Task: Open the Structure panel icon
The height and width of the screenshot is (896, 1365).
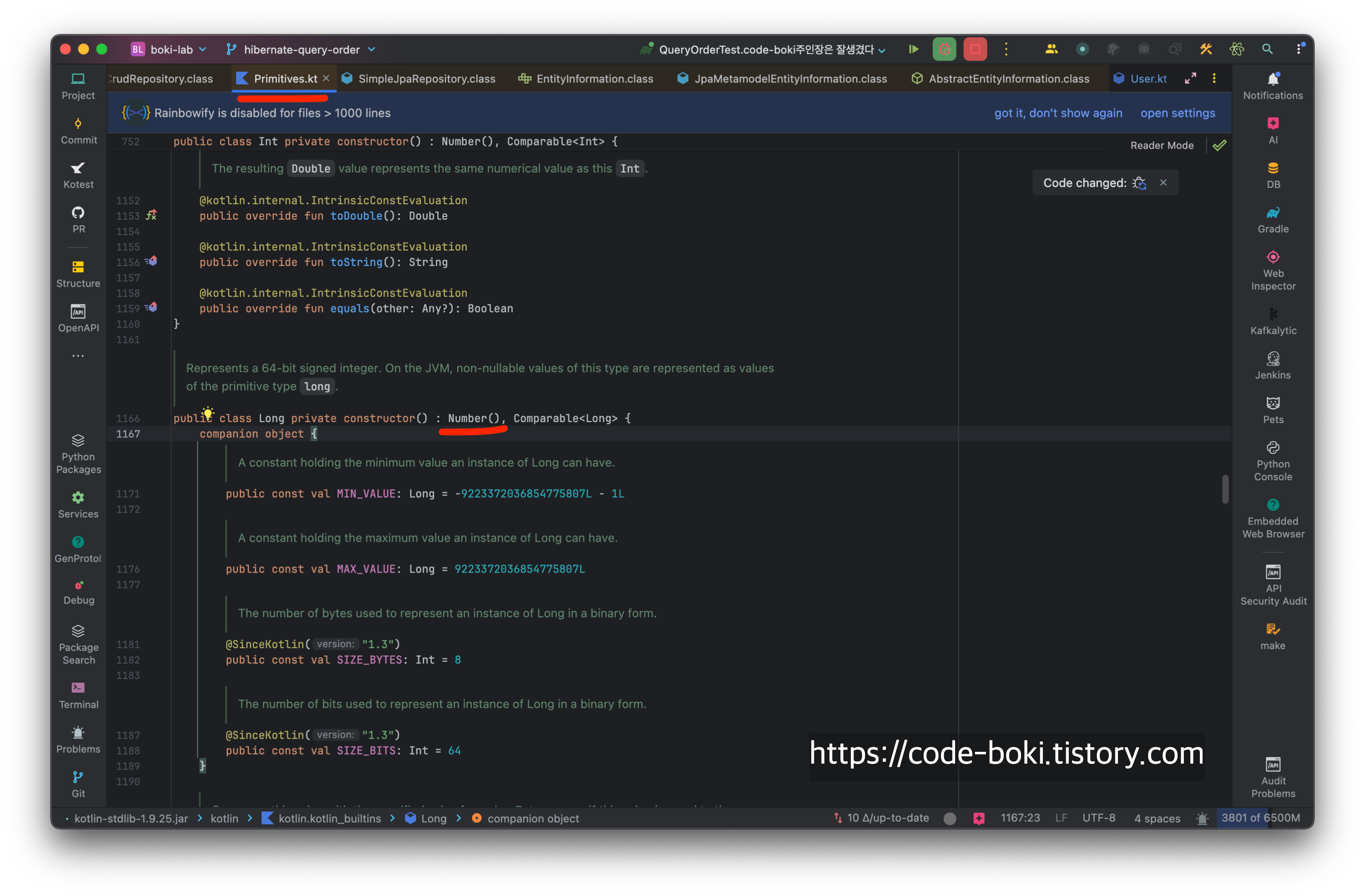Action: [x=78, y=273]
